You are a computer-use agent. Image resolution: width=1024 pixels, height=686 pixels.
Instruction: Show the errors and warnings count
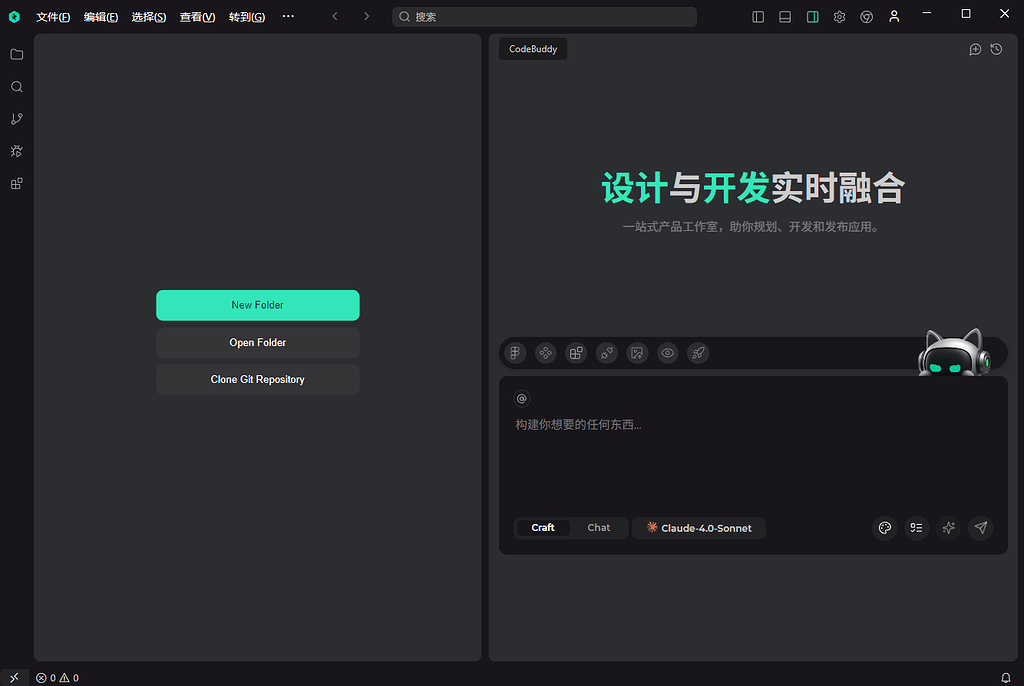(x=57, y=678)
